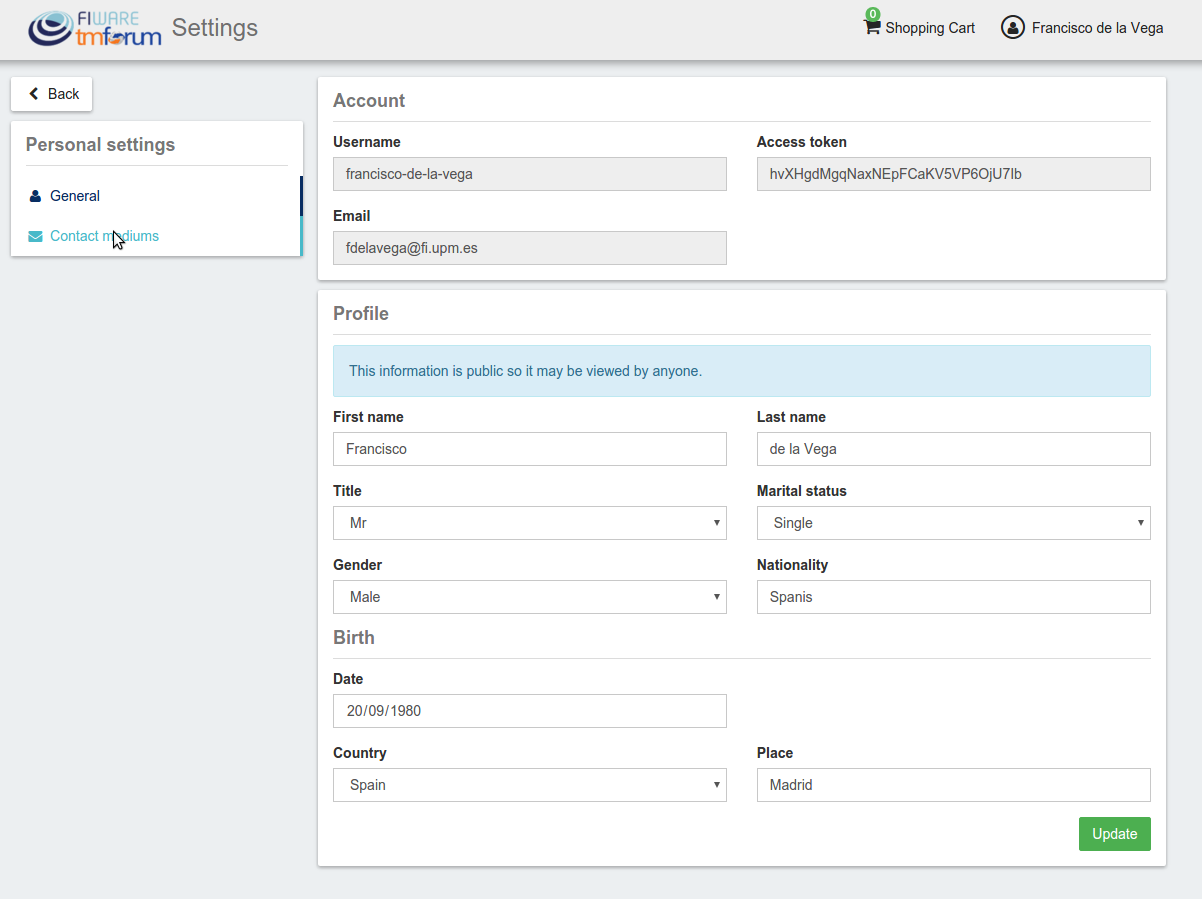Click the disabled Username field
Viewport: 1202px width, 899px height.
[530, 174]
